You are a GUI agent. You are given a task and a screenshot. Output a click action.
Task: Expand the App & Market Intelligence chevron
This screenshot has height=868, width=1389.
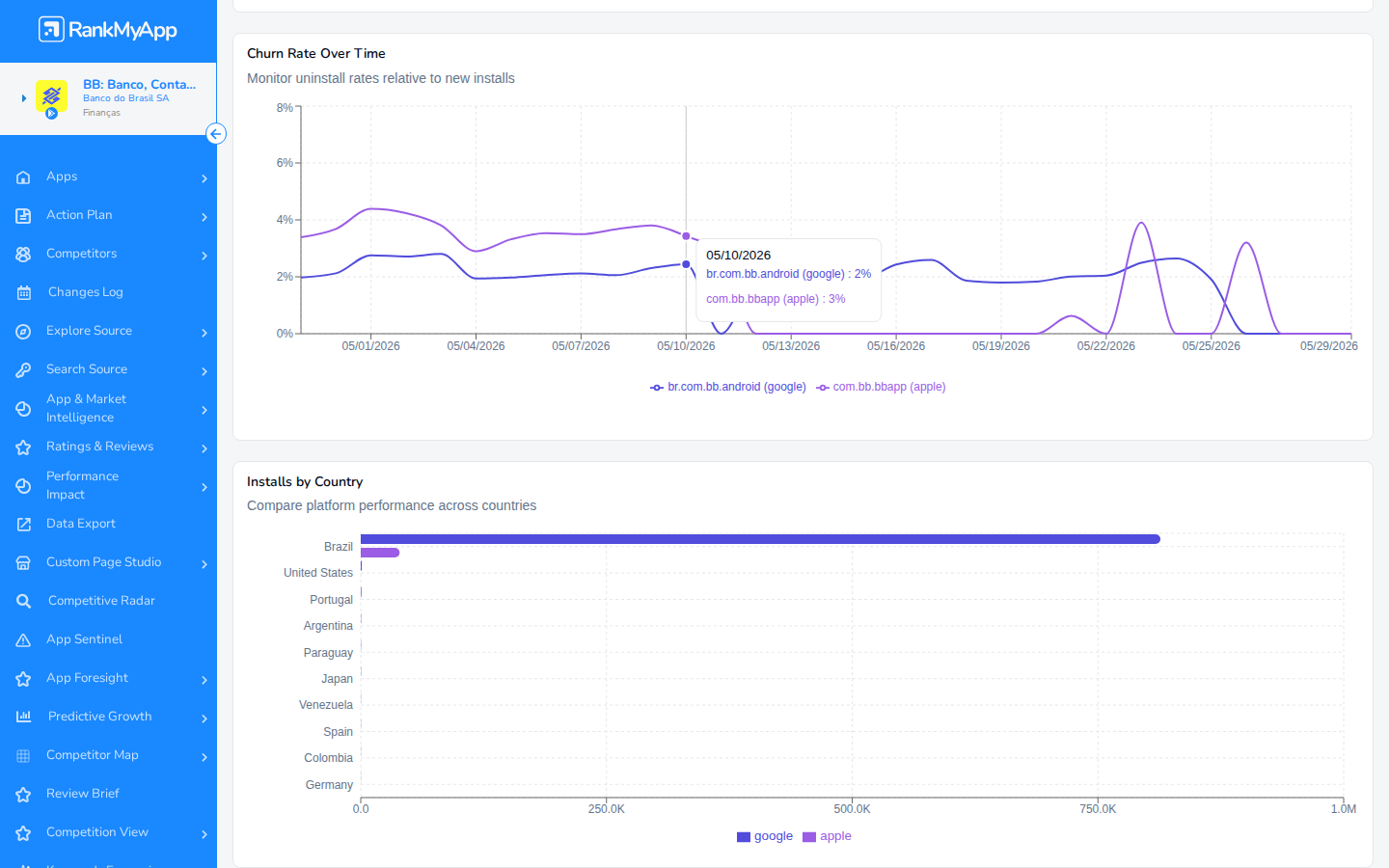[x=204, y=410]
